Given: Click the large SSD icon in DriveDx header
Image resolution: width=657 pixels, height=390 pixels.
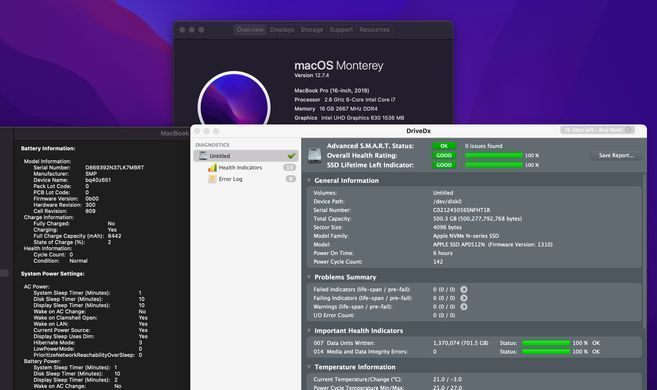Looking at the screenshot, I should (315, 155).
